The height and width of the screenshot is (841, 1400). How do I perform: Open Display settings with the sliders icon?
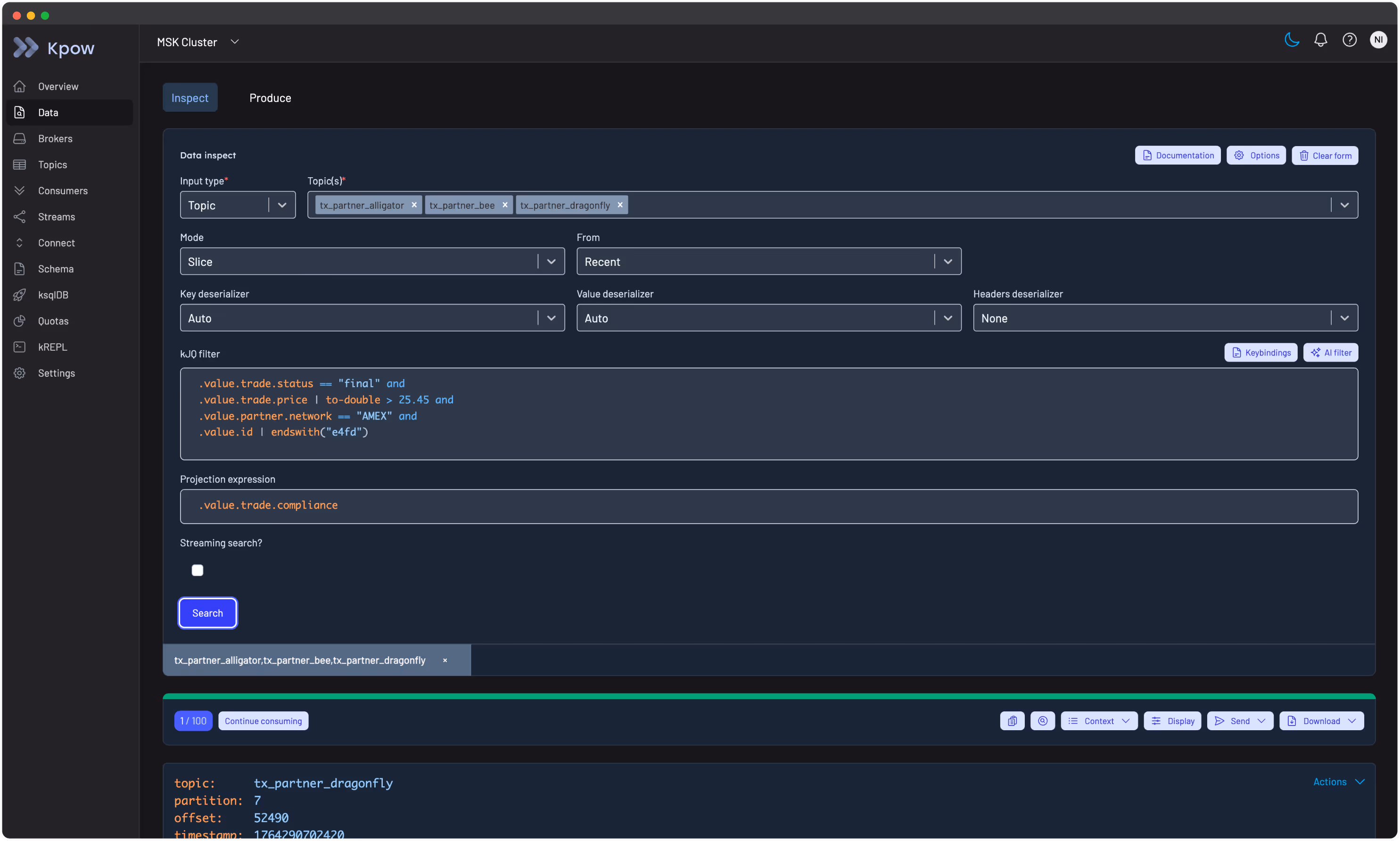pyautogui.click(x=1172, y=720)
